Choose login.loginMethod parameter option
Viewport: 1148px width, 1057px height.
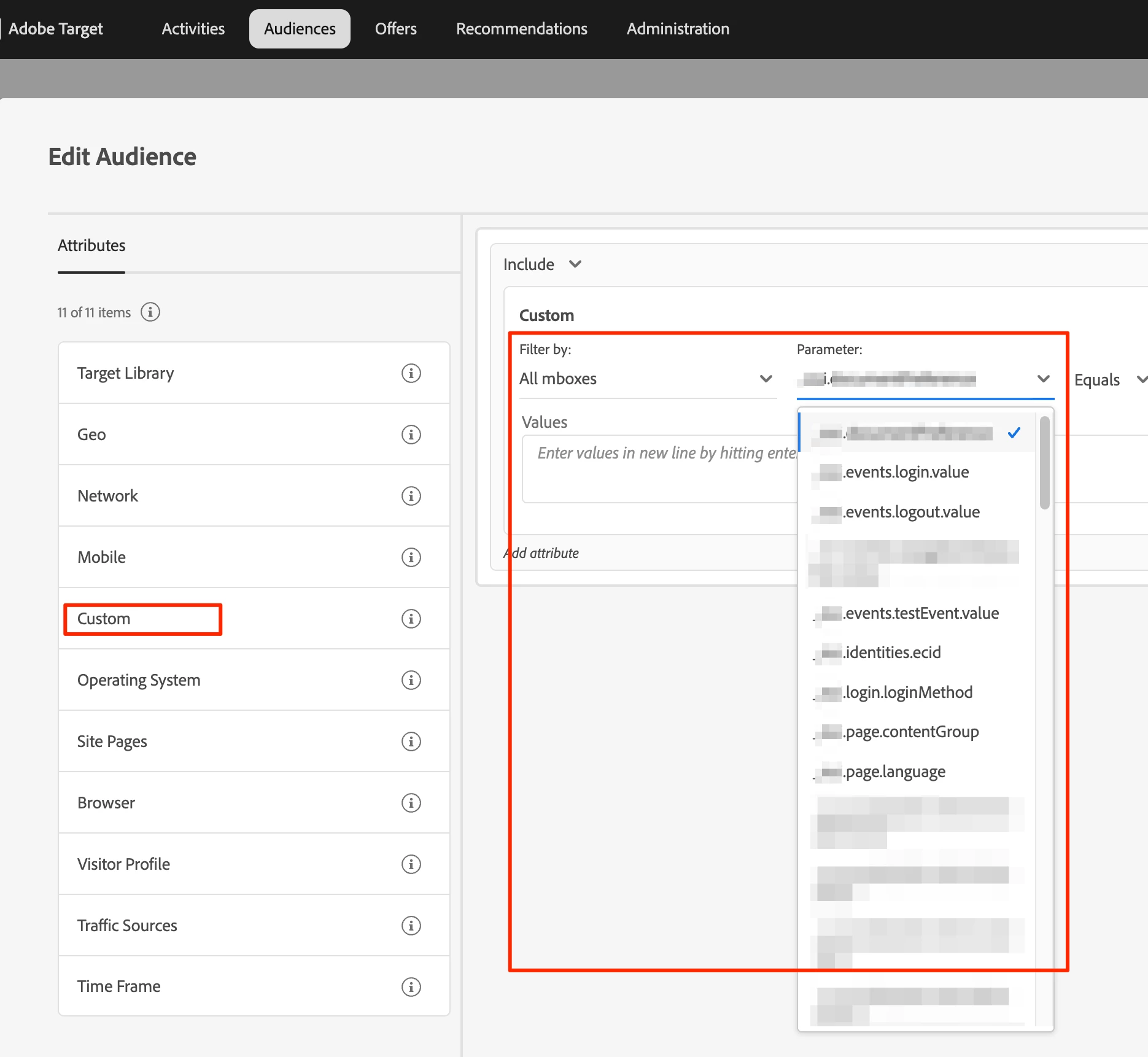916,692
